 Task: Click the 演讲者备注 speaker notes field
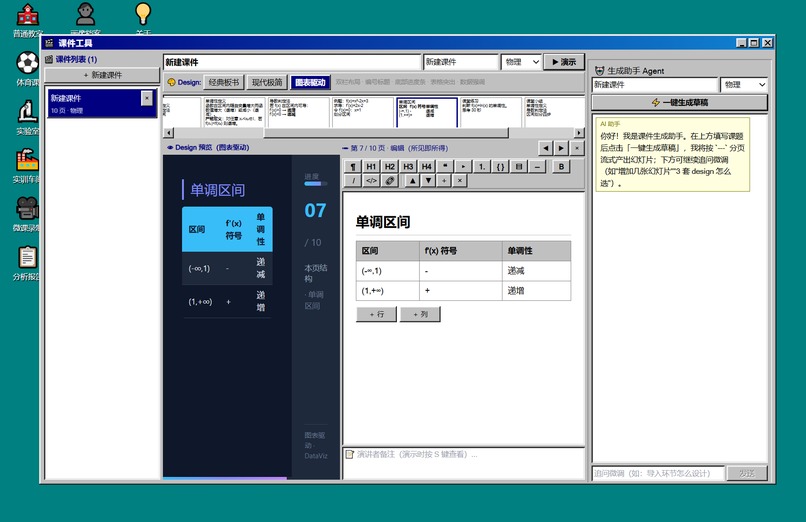[464, 463]
